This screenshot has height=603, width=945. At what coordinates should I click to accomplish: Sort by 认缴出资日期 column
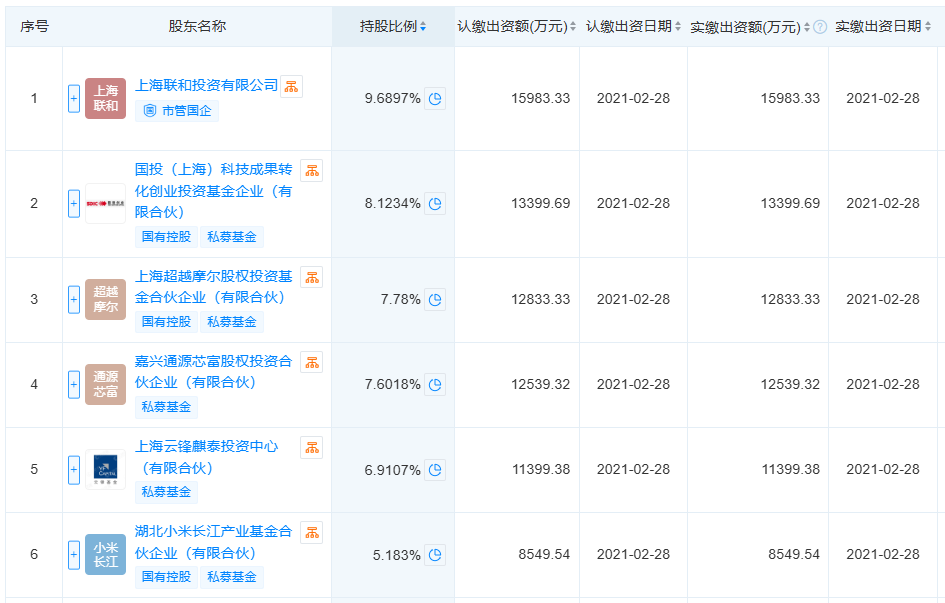(x=677, y=27)
